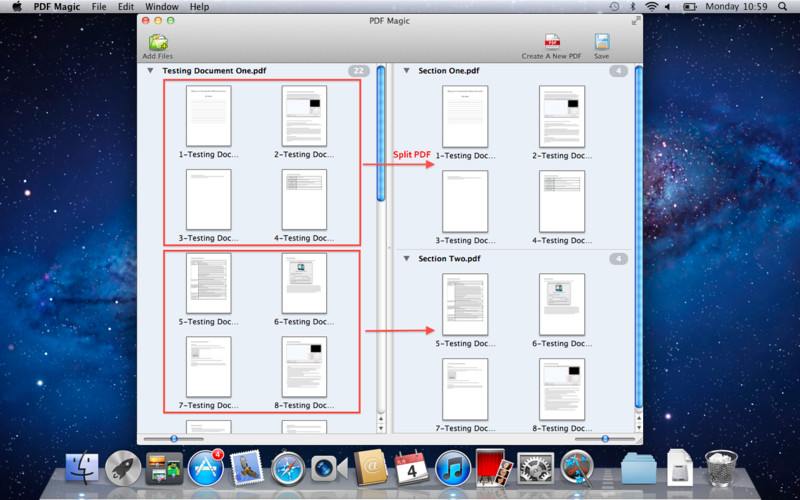
Task: Open the PDF Magic application menu
Action: pos(57,7)
